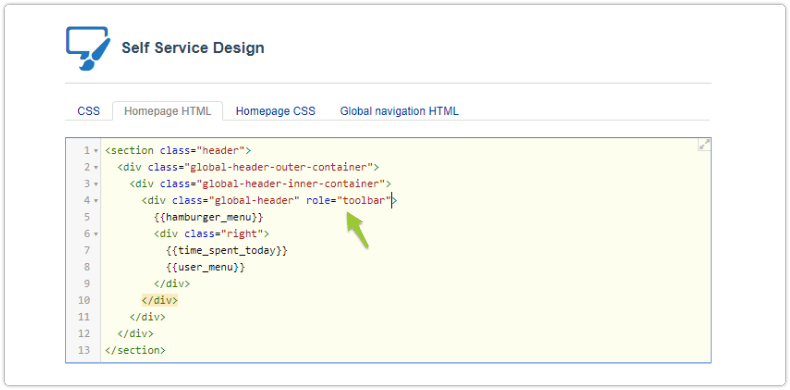Click "global-header-inner-container" class value
The image size is (790, 390).
click(291, 184)
